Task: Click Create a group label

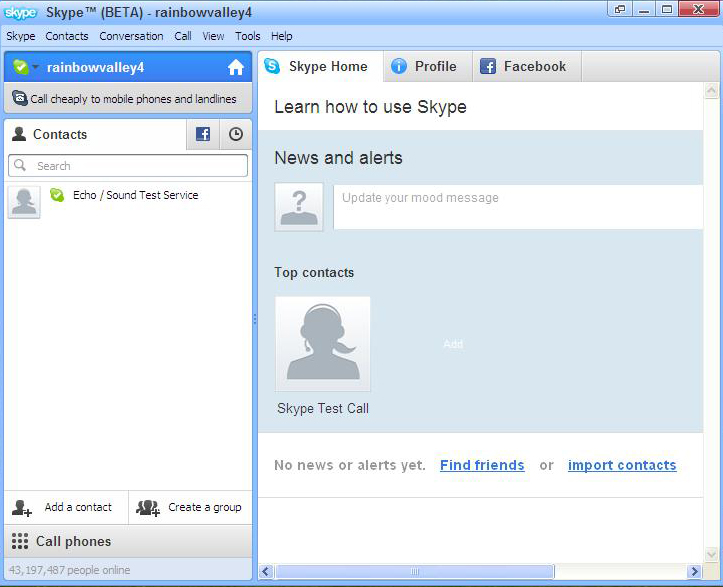Action: [x=205, y=507]
